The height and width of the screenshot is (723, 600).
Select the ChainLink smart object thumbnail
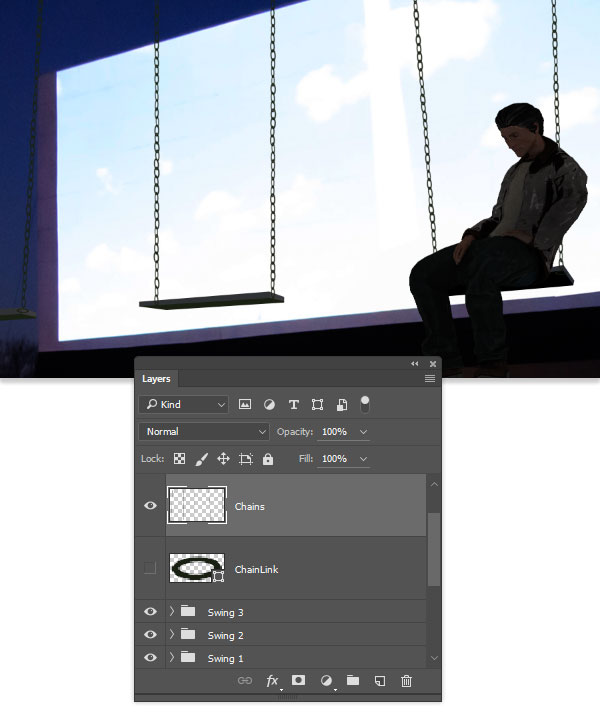point(197,568)
